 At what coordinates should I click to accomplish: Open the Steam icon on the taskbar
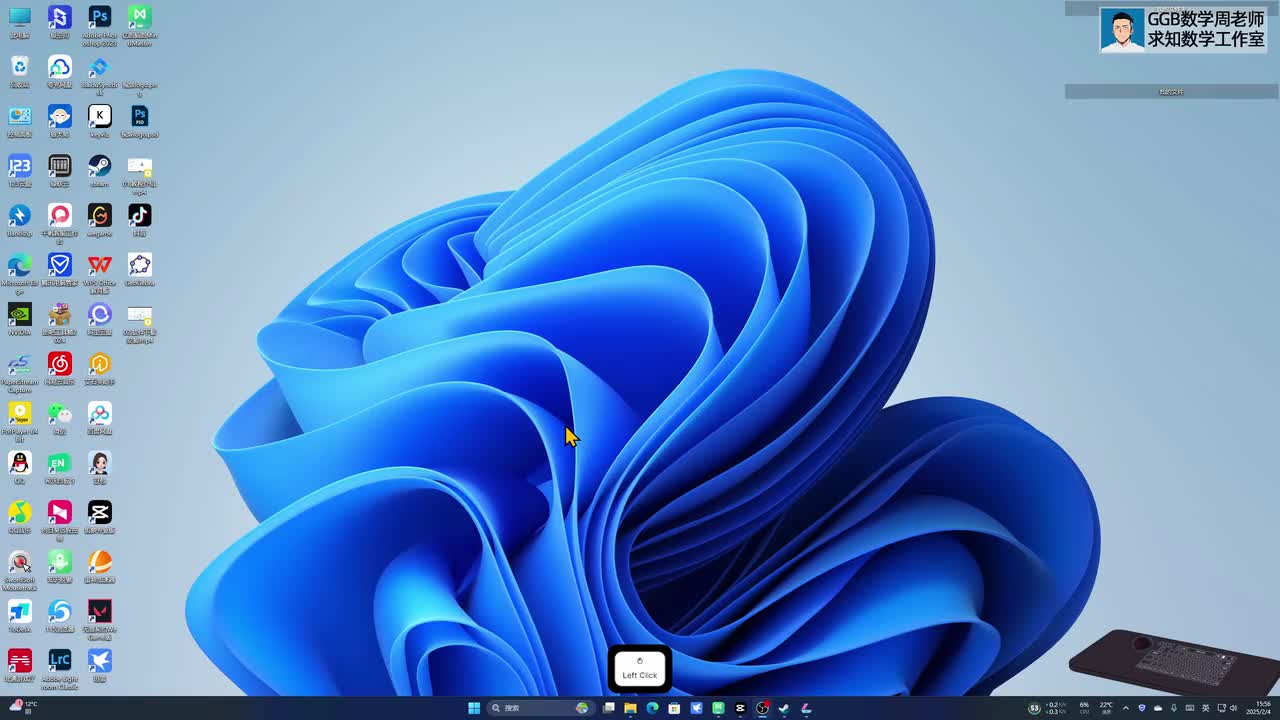click(x=784, y=708)
